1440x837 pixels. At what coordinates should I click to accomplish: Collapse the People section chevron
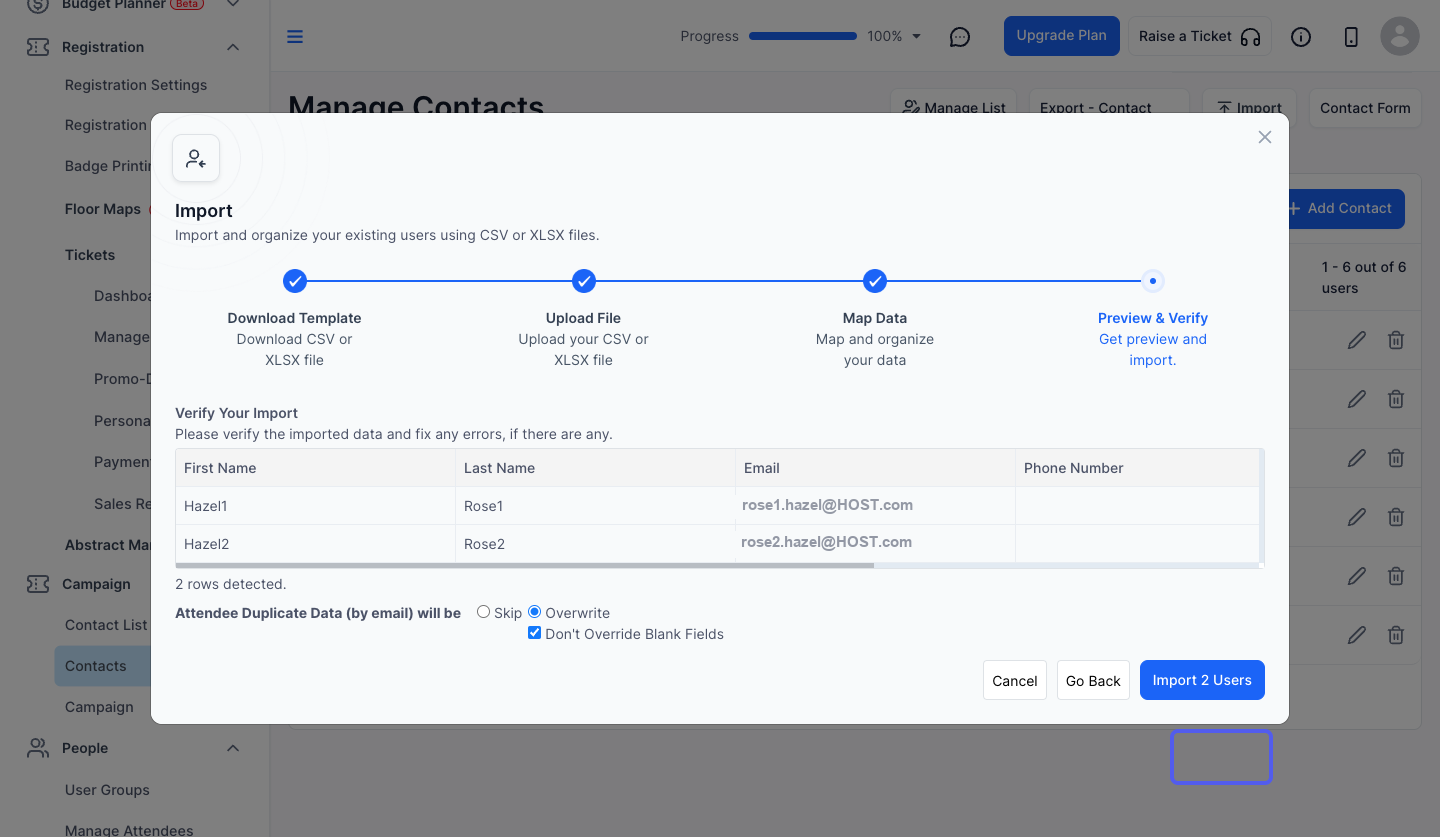click(x=233, y=748)
